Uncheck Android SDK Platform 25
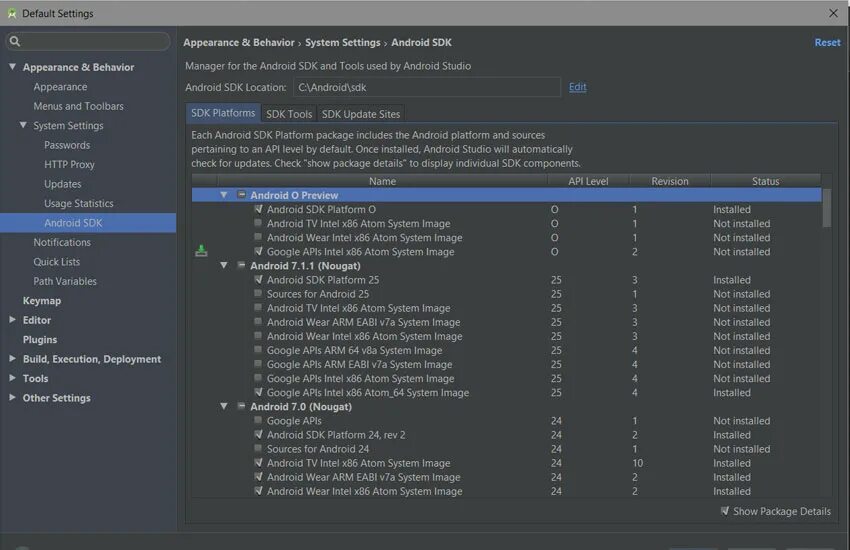Image resolution: width=850 pixels, height=550 pixels. pyautogui.click(x=259, y=279)
